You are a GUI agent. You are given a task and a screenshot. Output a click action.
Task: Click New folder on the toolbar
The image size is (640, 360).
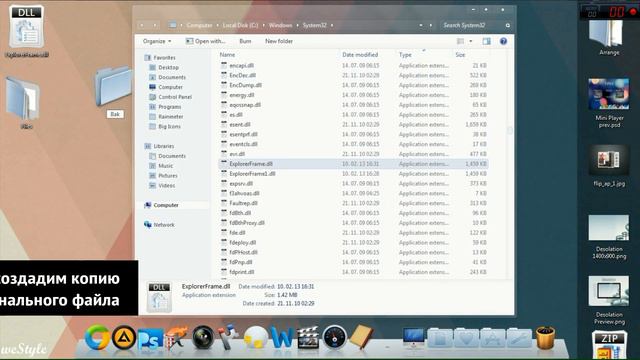[279, 41]
